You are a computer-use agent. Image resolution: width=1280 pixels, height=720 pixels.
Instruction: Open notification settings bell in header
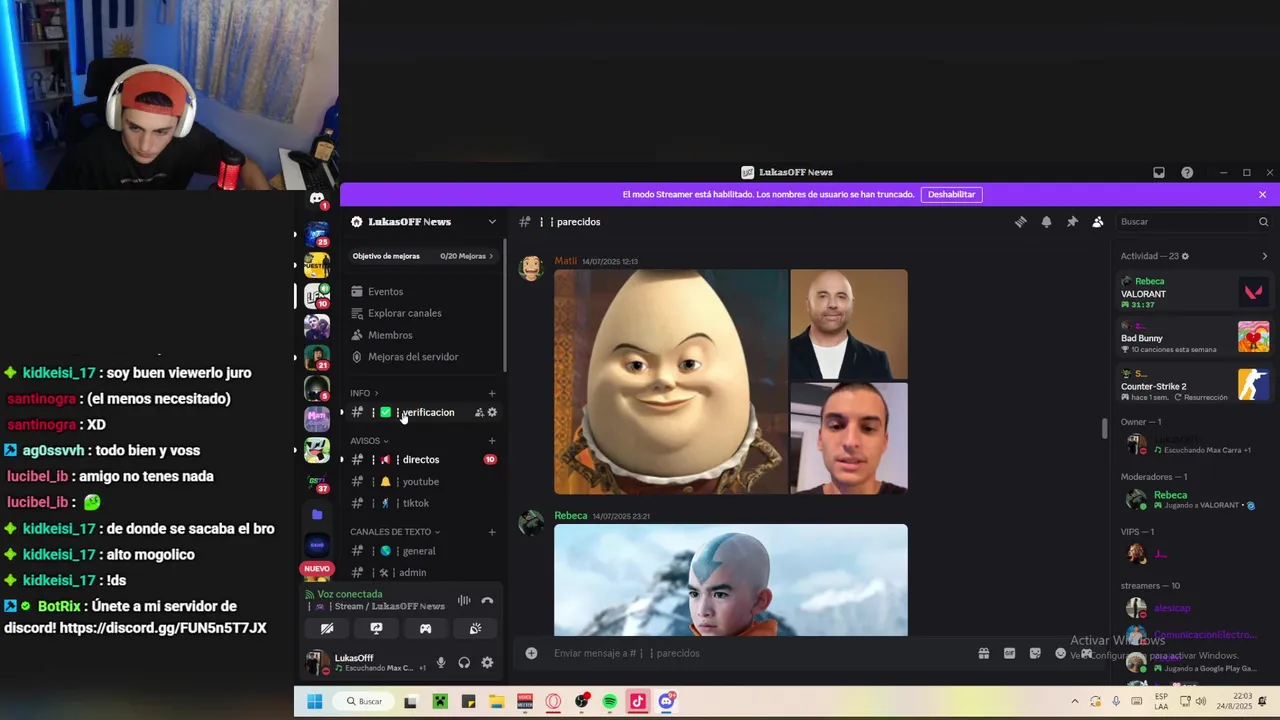tap(1046, 222)
